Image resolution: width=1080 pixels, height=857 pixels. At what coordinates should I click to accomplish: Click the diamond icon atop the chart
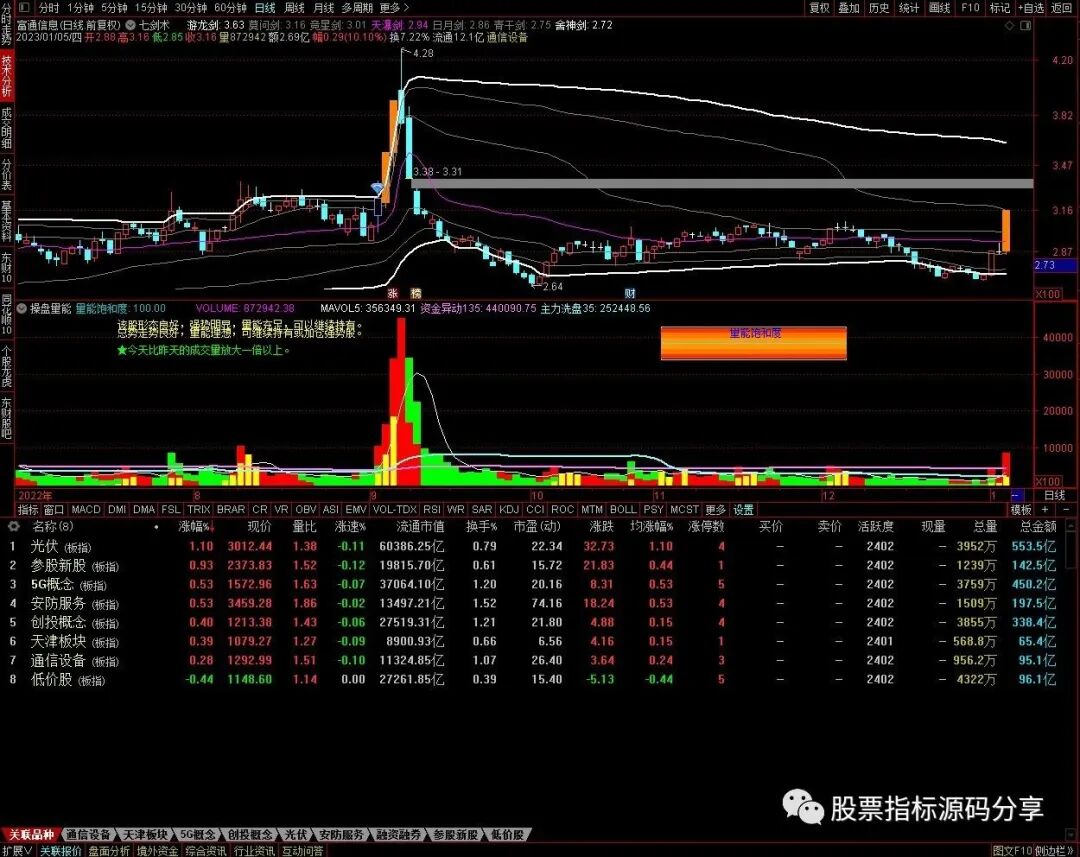coord(1009,25)
